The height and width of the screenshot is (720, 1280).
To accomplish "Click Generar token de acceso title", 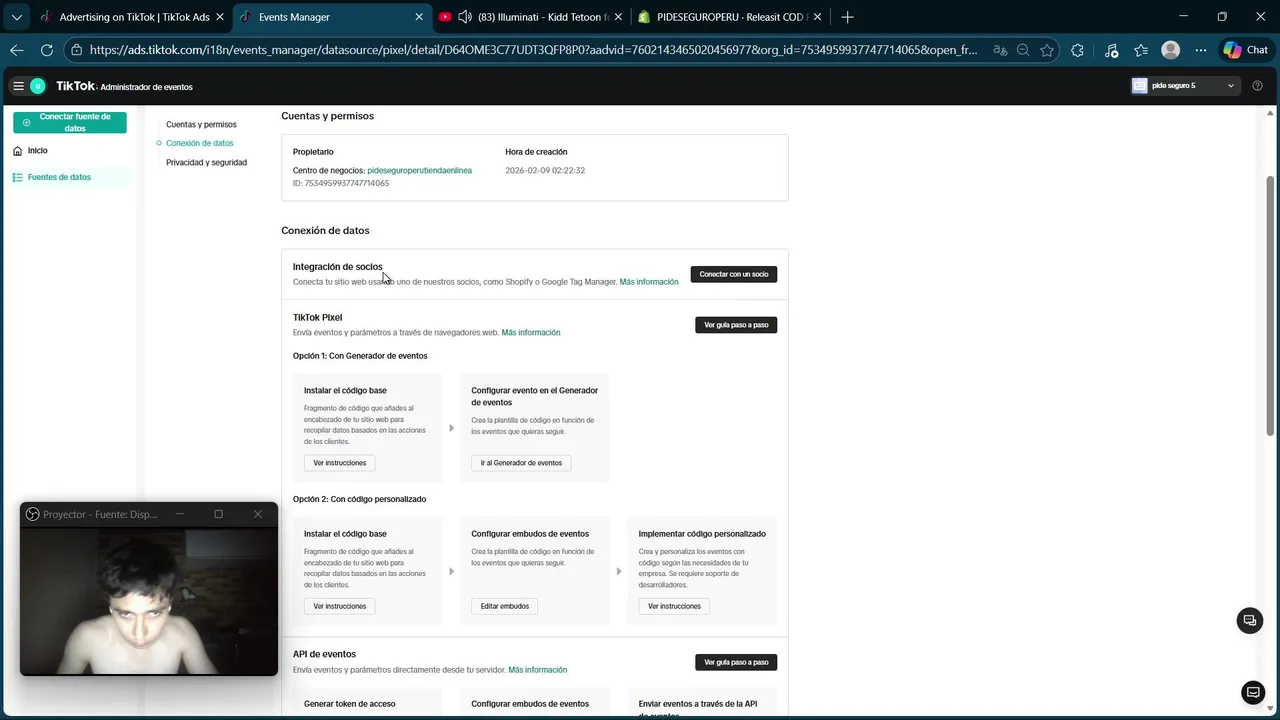I will 350,704.
